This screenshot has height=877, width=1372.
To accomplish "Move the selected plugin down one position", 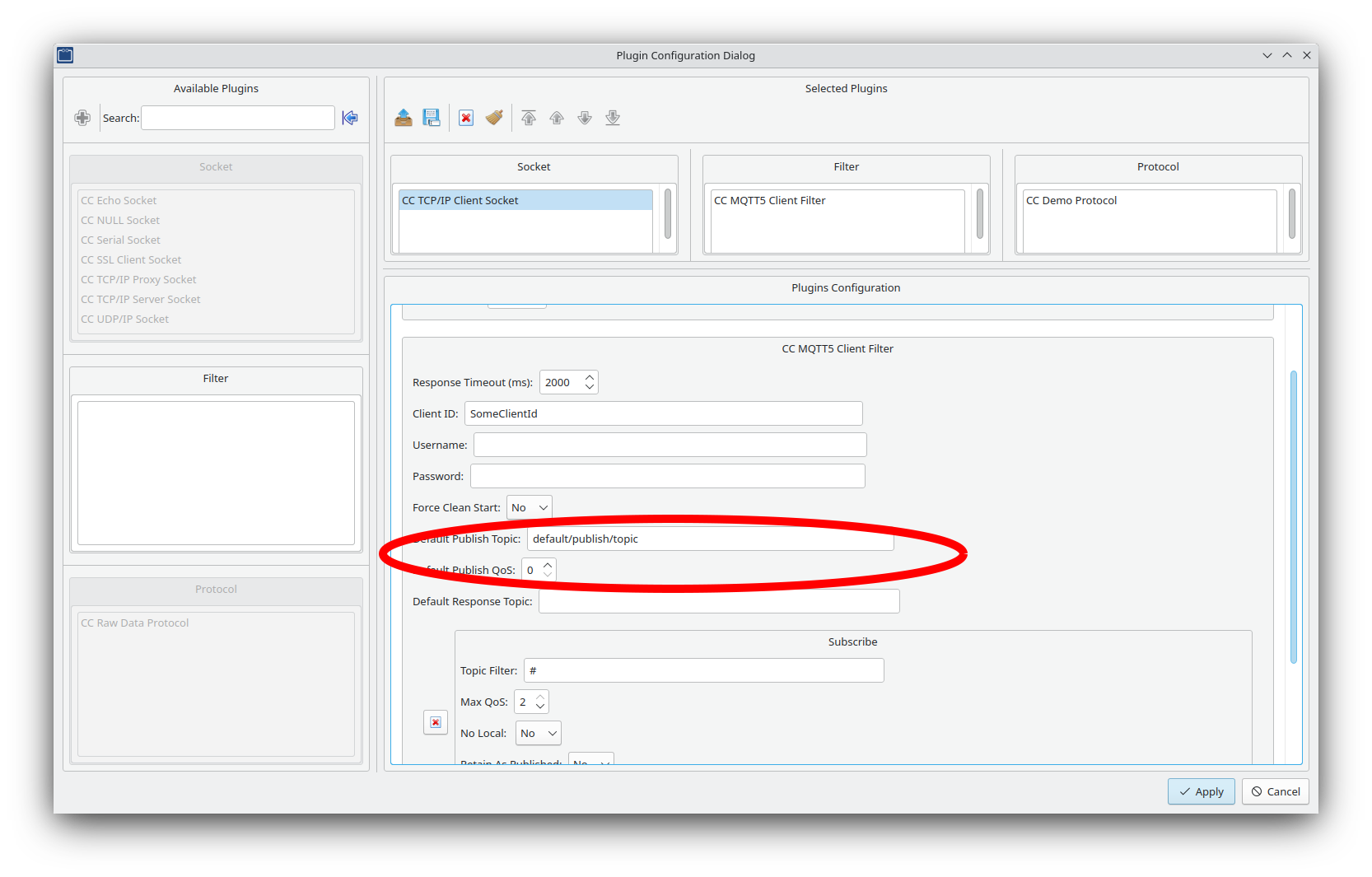I will pos(585,118).
